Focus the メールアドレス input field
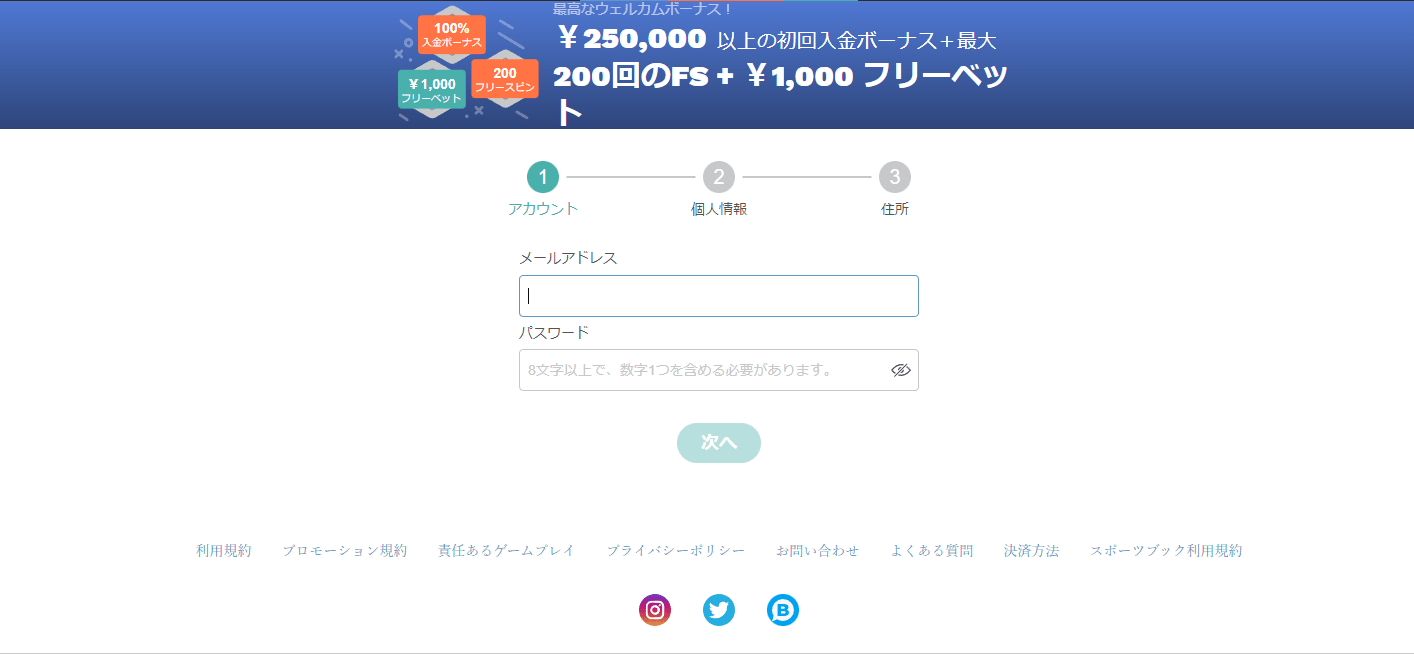 (719, 296)
